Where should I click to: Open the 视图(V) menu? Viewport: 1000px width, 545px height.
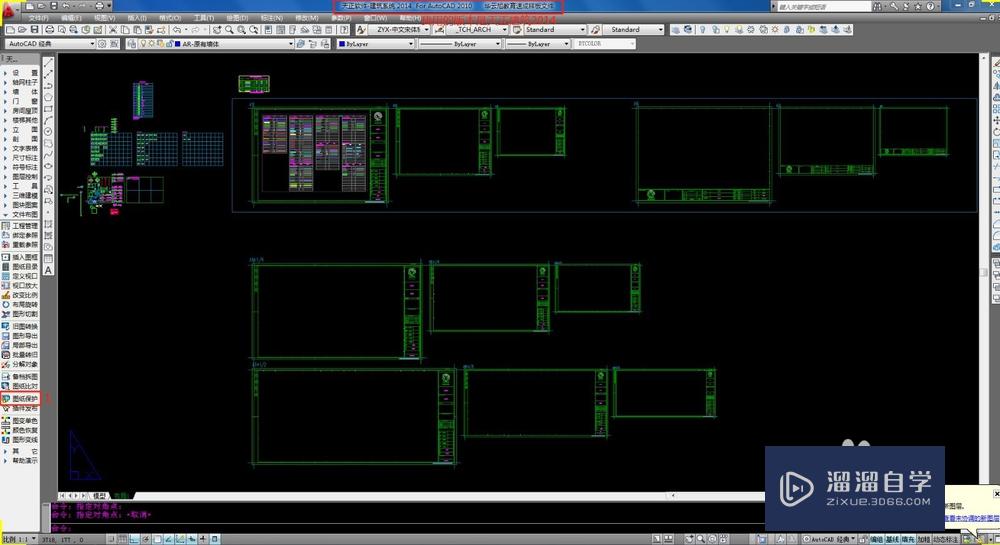105,18
